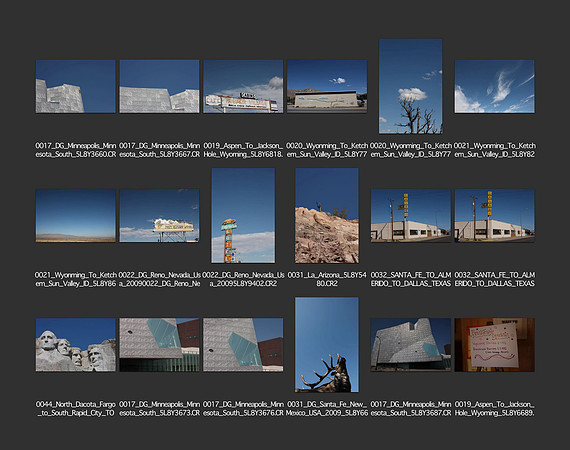Click the caption ending 5L8Y3676.CR
The image size is (570, 450).
pos(243,409)
